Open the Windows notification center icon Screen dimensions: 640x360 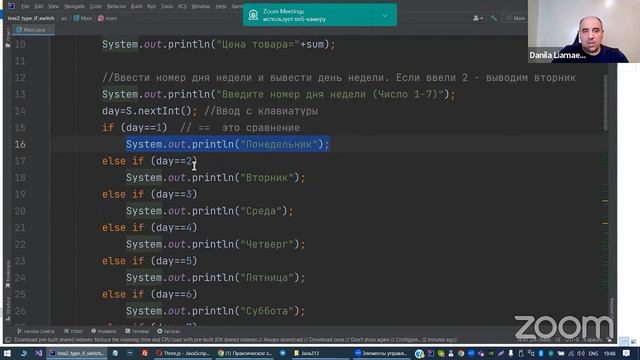tap(627, 353)
